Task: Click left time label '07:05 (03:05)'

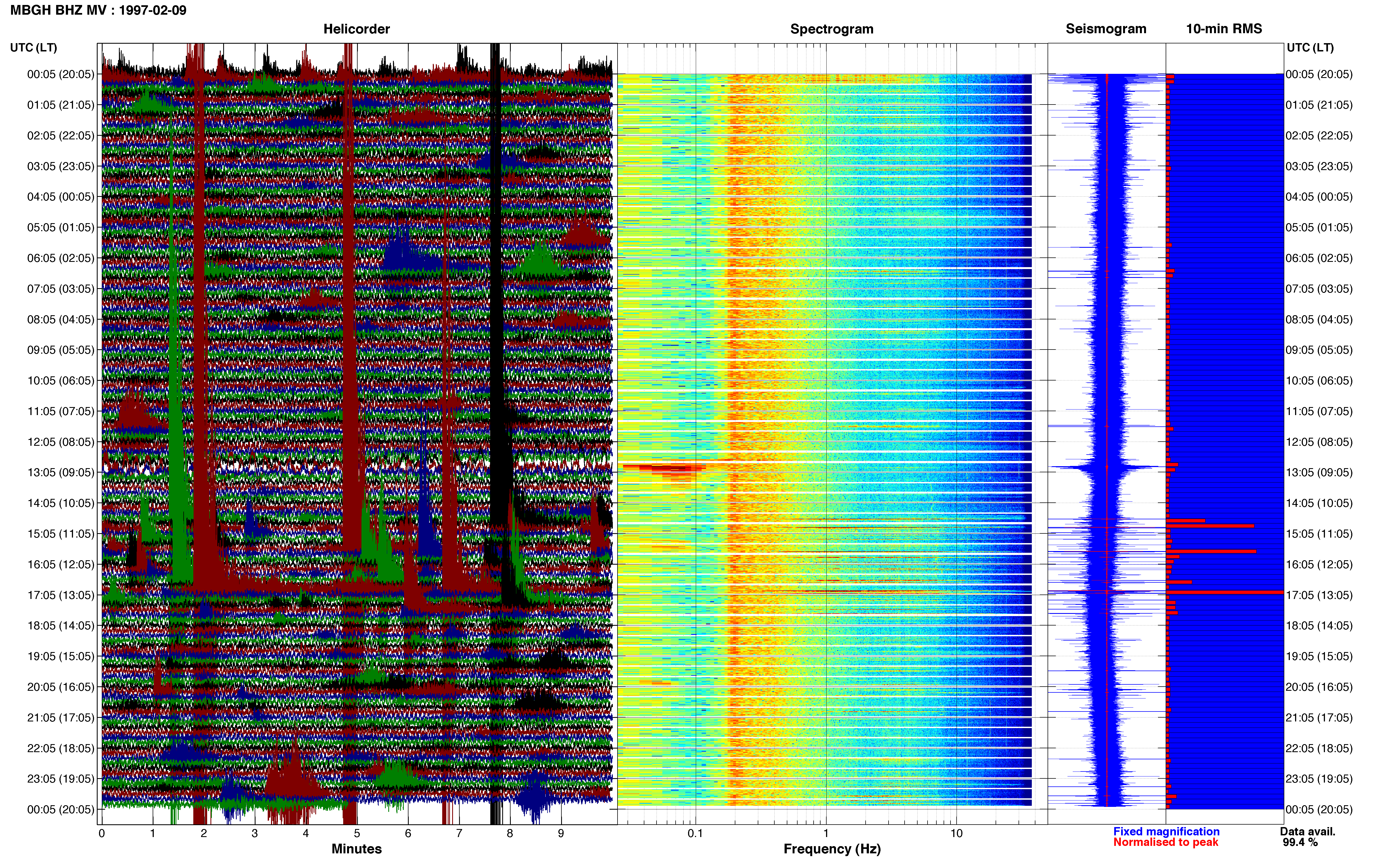Action: pyautogui.click(x=60, y=289)
